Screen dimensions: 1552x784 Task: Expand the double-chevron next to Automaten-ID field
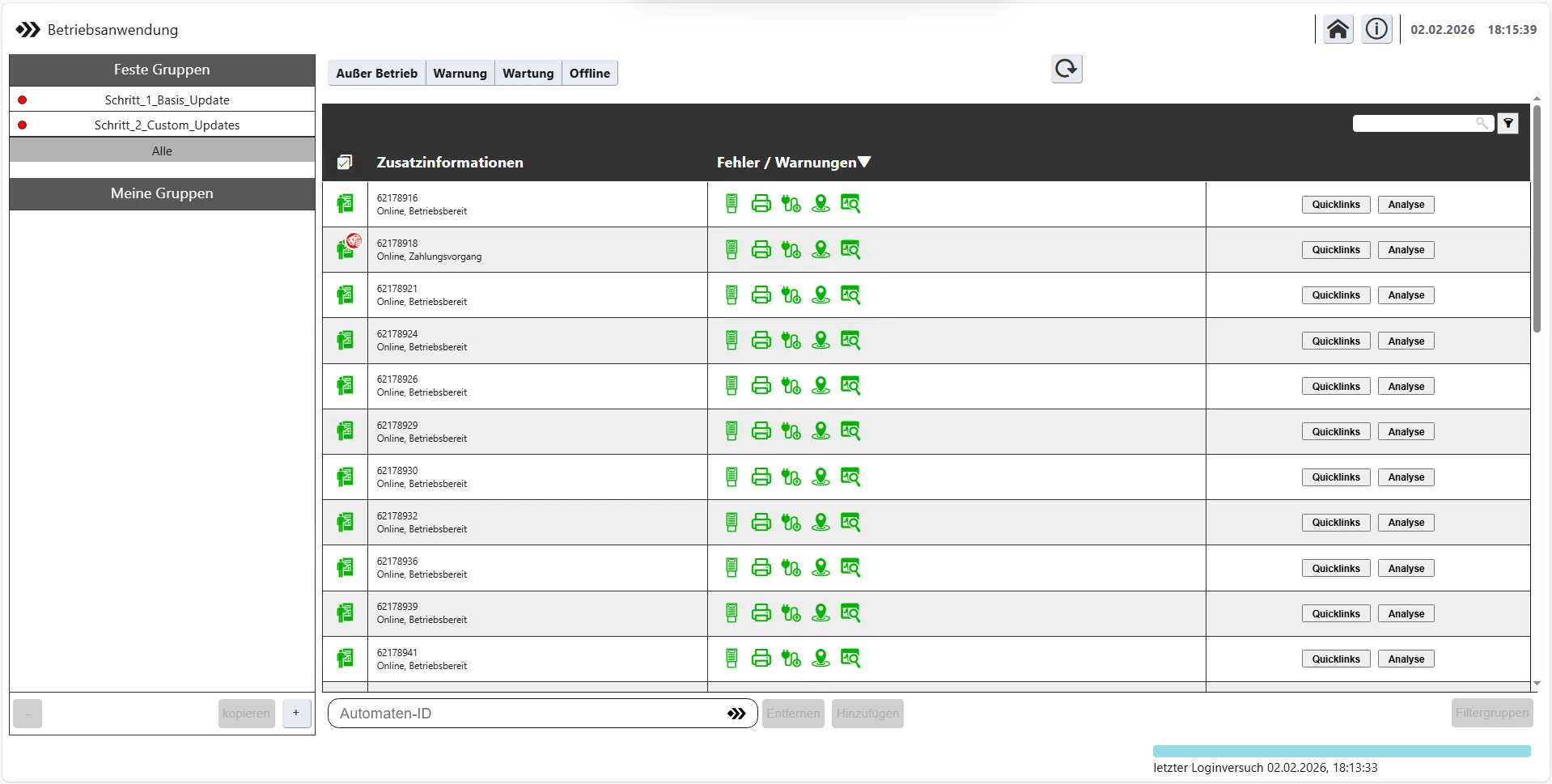736,713
